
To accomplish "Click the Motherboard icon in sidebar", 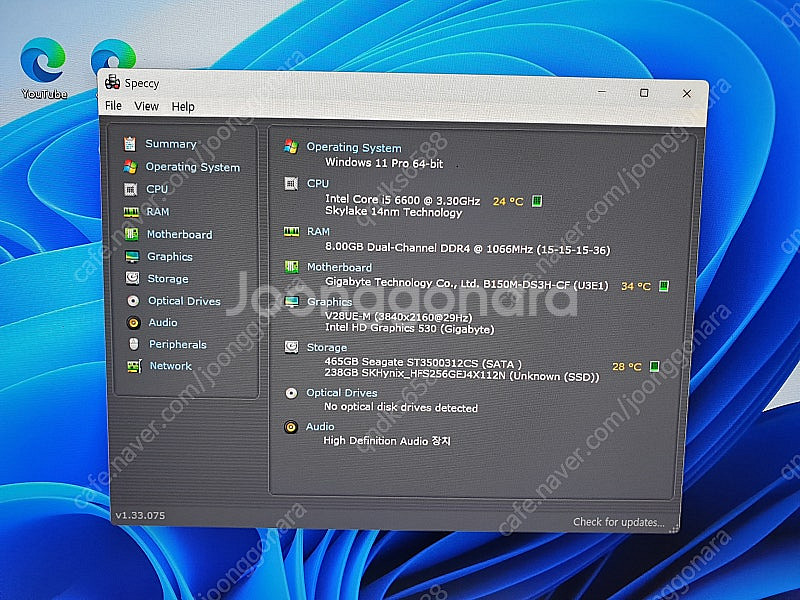I will pyautogui.click(x=130, y=234).
